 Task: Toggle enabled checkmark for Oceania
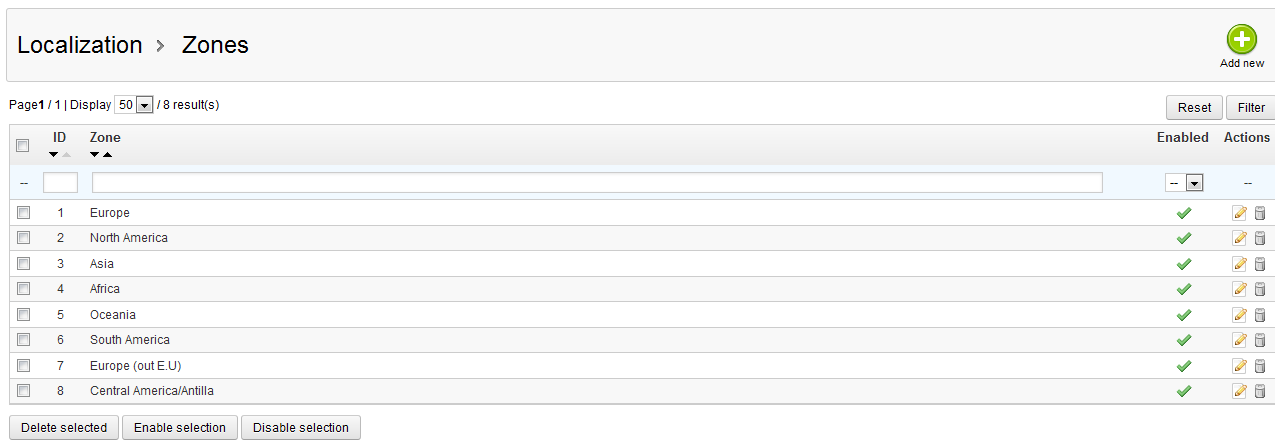1184,315
